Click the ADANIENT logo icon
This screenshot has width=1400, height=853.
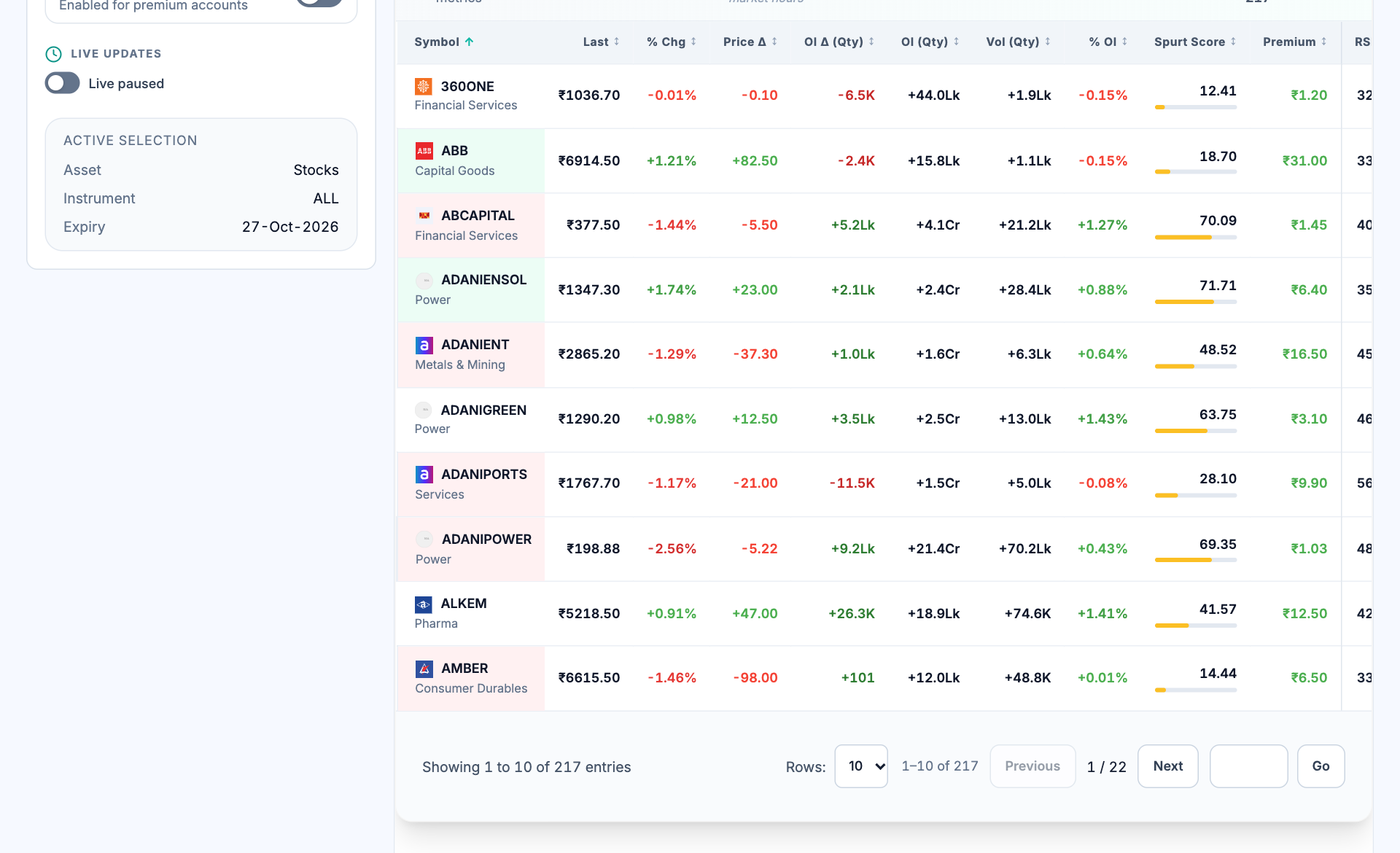tap(424, 345)
